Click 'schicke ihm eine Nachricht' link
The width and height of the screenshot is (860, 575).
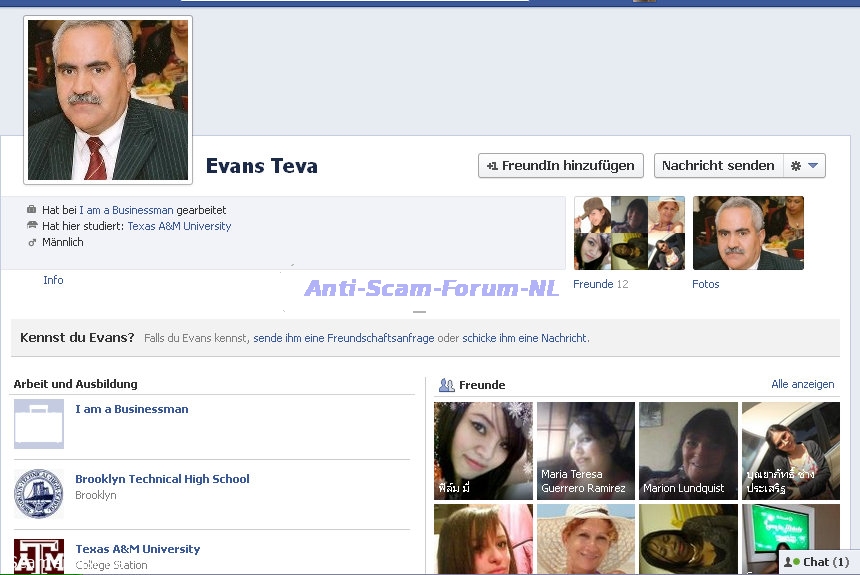pyautogui.click(x=524, y=338)
